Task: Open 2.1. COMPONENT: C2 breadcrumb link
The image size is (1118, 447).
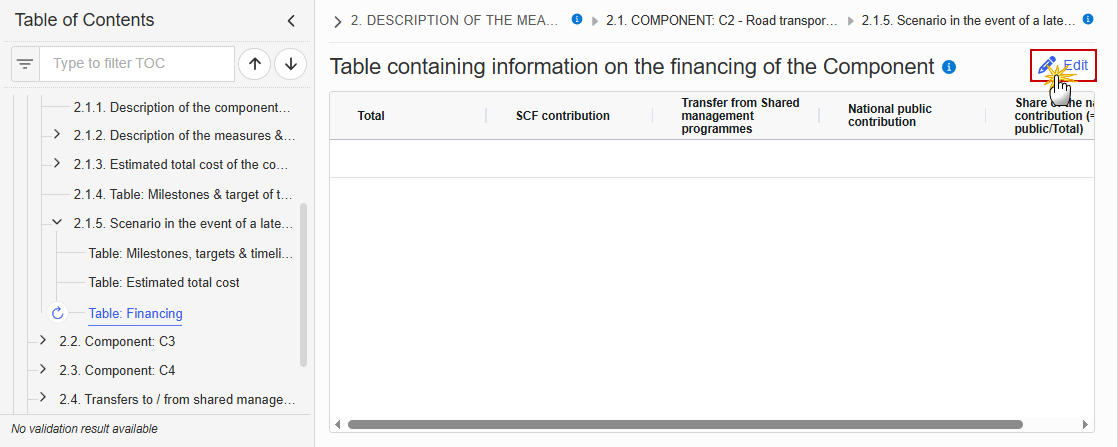Action: [722, 21]
